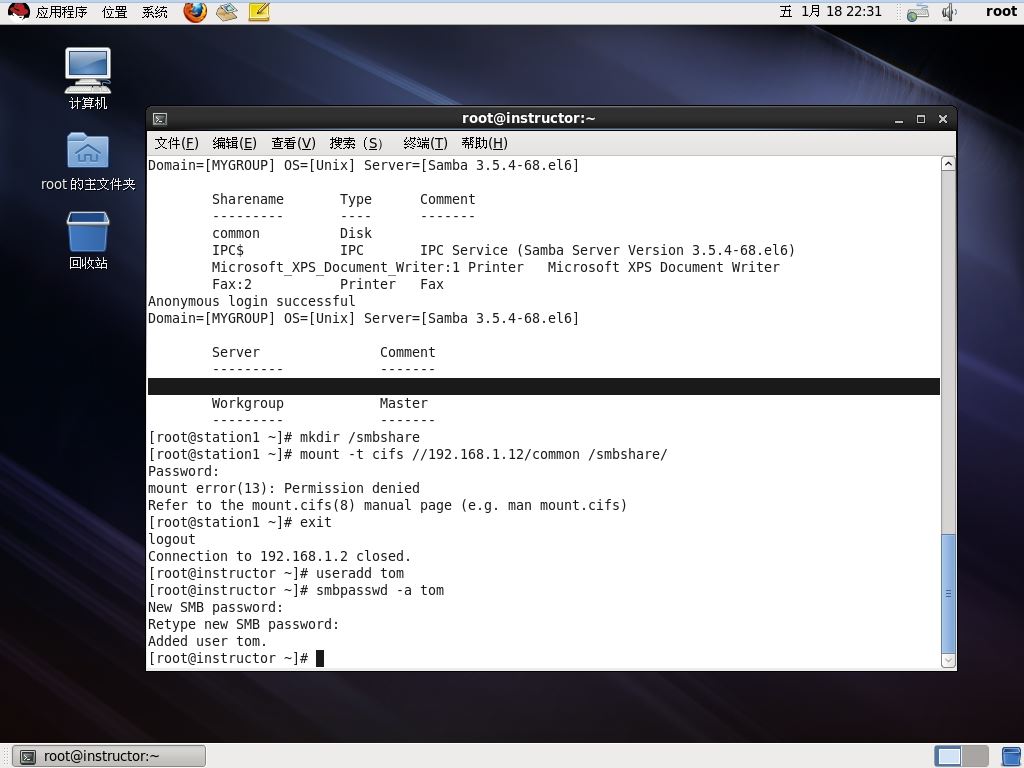
Task: Click 'Connection to 192.168.1.2 closed.' line
Action: point(280,556)
